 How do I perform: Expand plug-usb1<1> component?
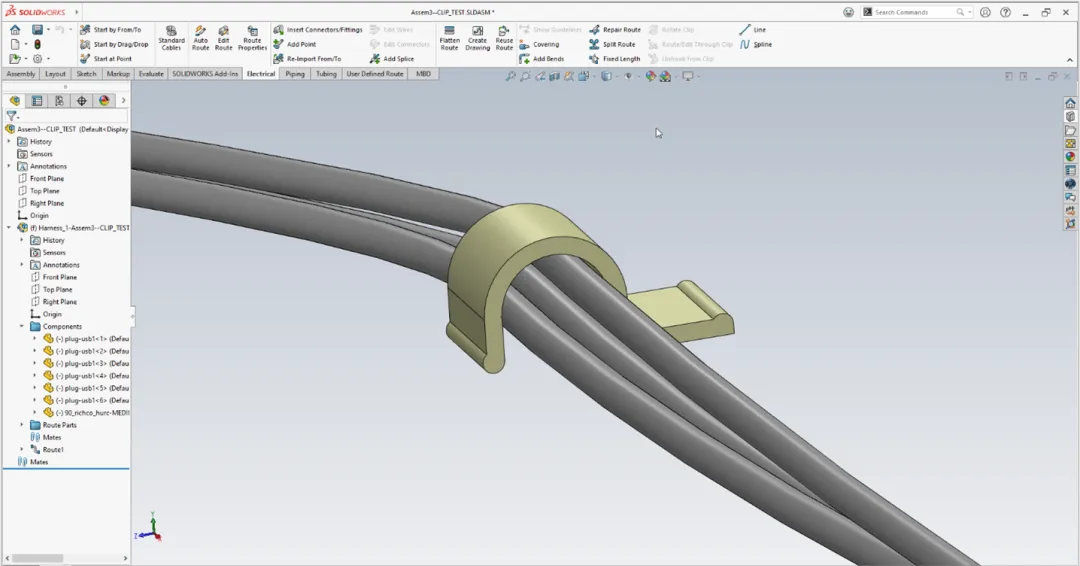(34, 339)
